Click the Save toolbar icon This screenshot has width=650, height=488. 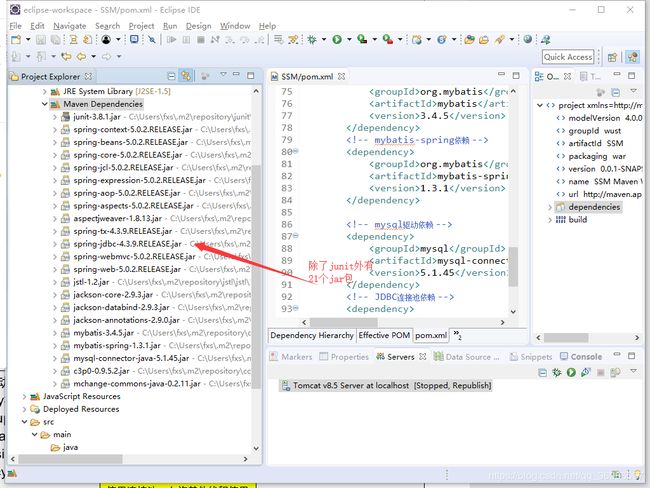pyautogui.click(x=41, y=40)
